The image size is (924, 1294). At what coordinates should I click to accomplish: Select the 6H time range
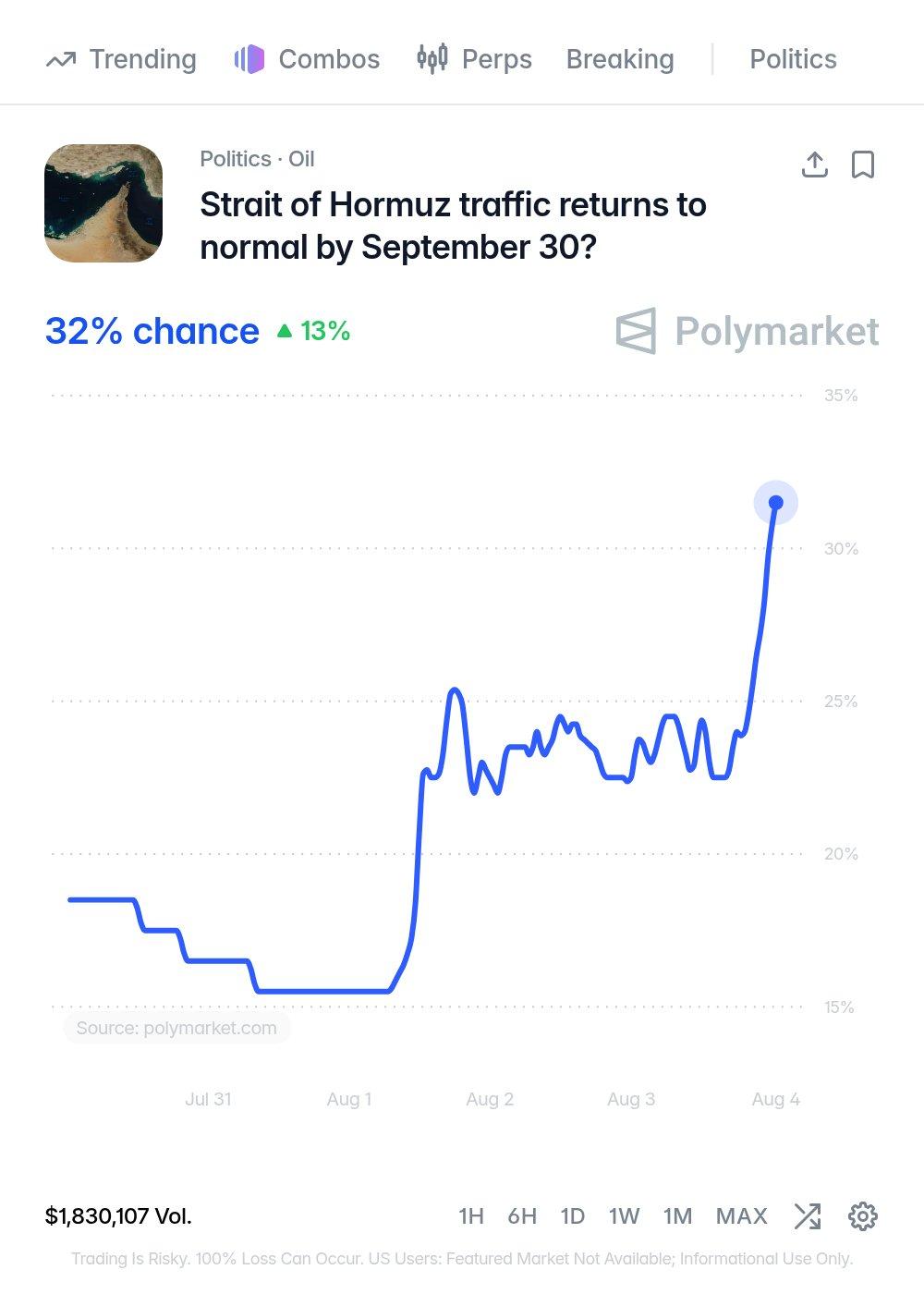pyautogui.click(x=522, y=1216)
